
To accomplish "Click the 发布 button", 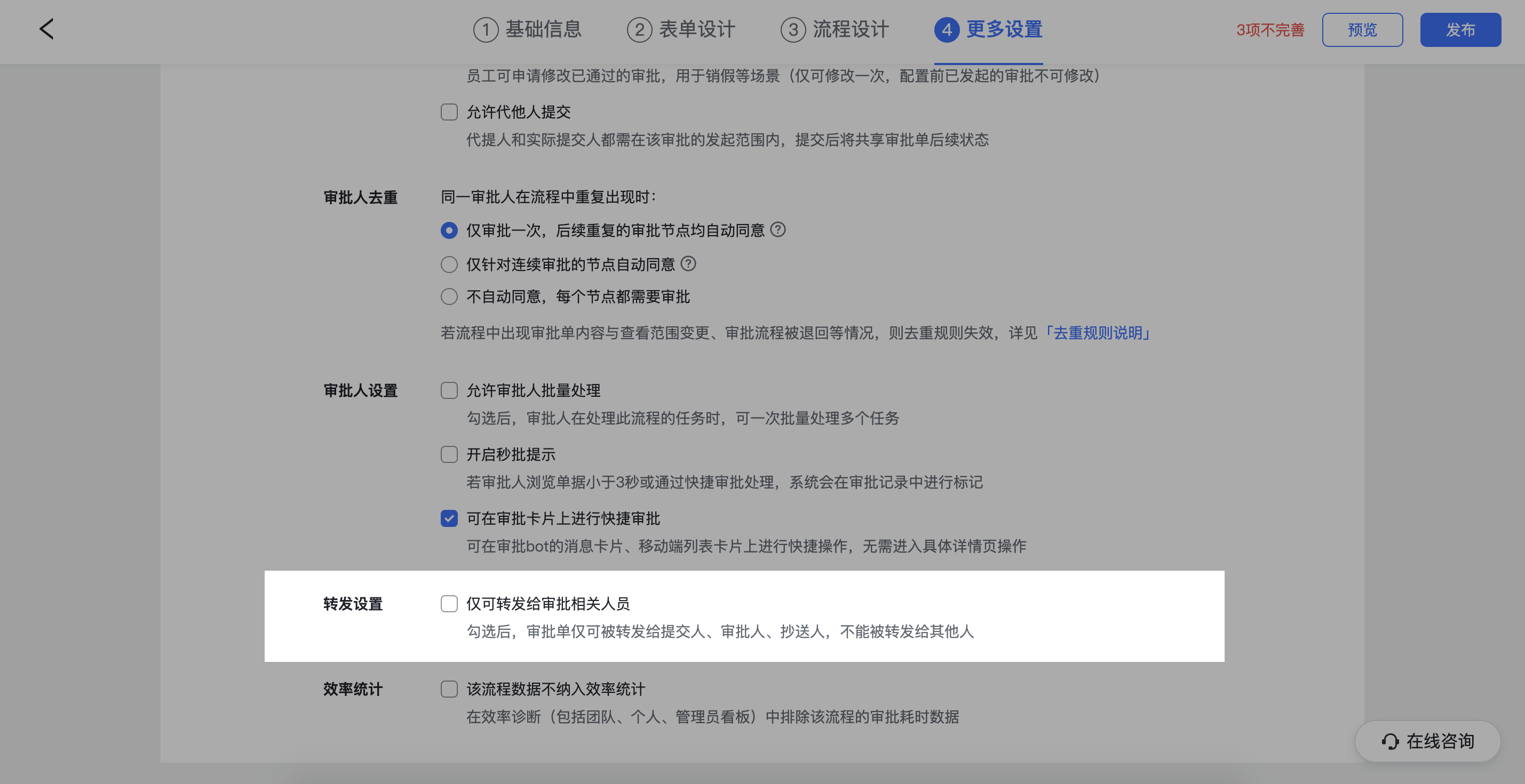I will tap(1460, 29).
